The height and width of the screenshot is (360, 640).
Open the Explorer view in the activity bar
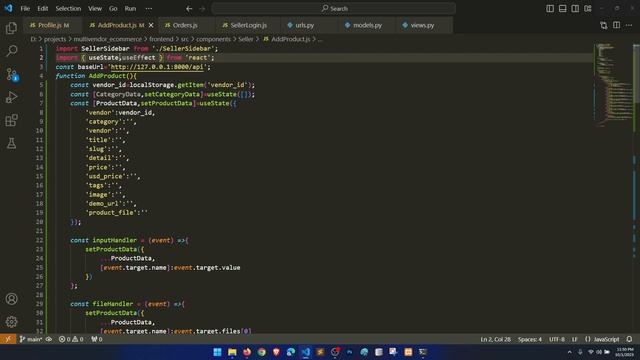click(11, 28)
